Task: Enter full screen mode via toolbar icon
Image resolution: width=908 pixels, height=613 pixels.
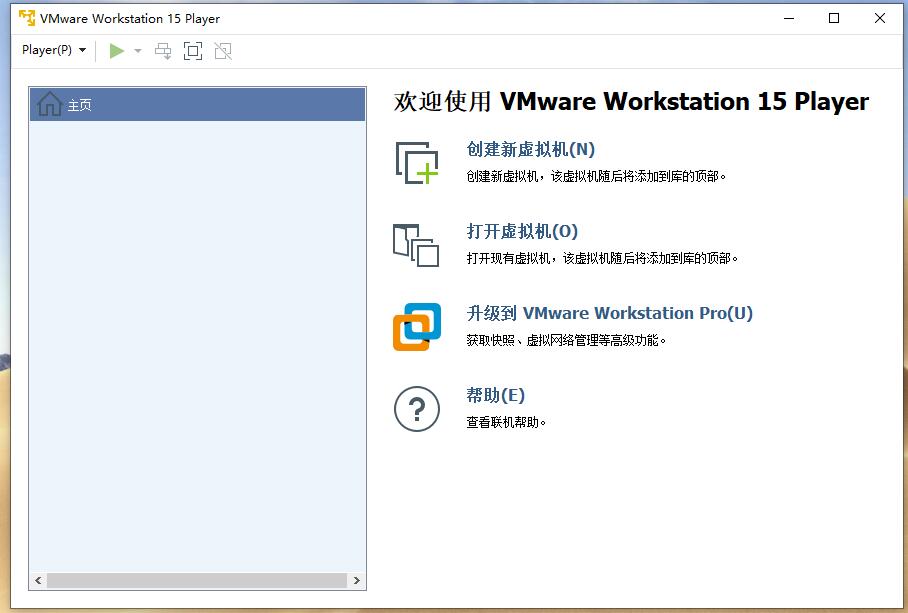Action: (193, 51)
